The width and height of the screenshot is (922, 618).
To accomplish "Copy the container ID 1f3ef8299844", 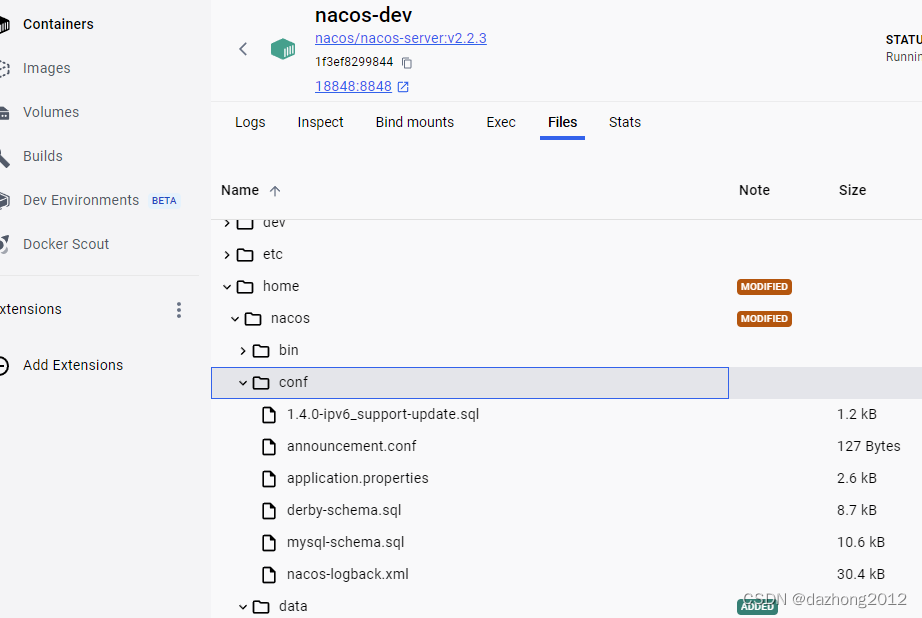I will pos(407,62).
